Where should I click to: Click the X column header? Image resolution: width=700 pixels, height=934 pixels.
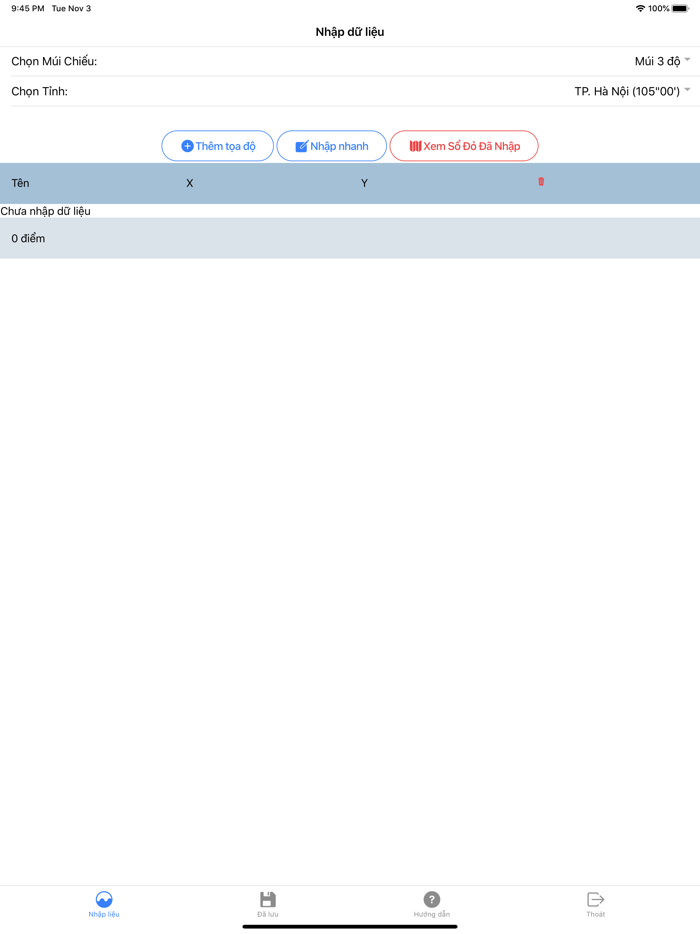tap(189, 183)
